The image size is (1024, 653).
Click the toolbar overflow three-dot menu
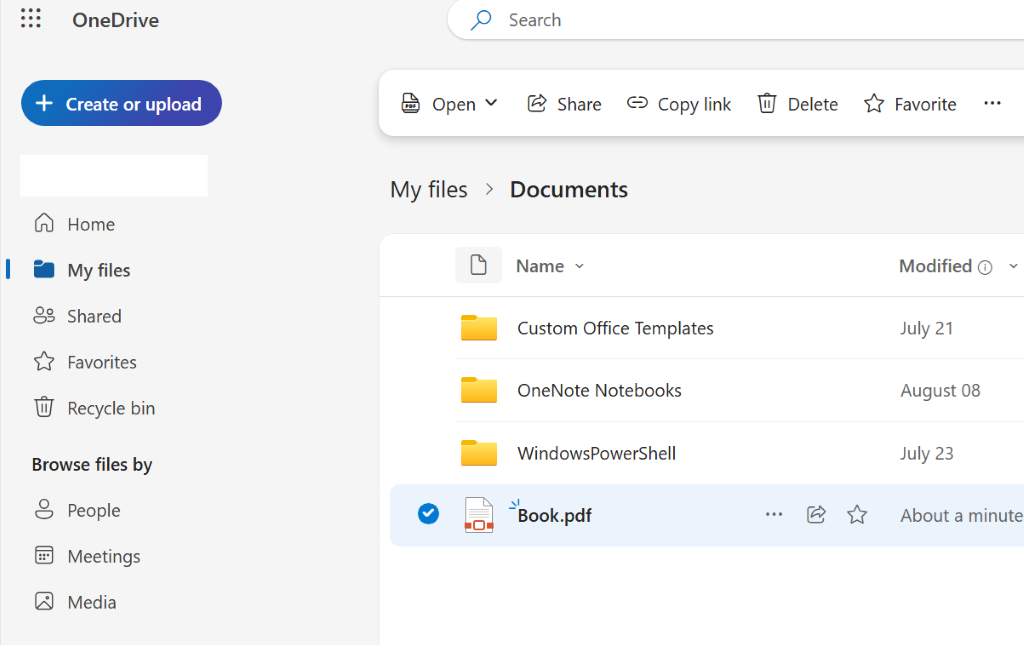tap(992, 103)
